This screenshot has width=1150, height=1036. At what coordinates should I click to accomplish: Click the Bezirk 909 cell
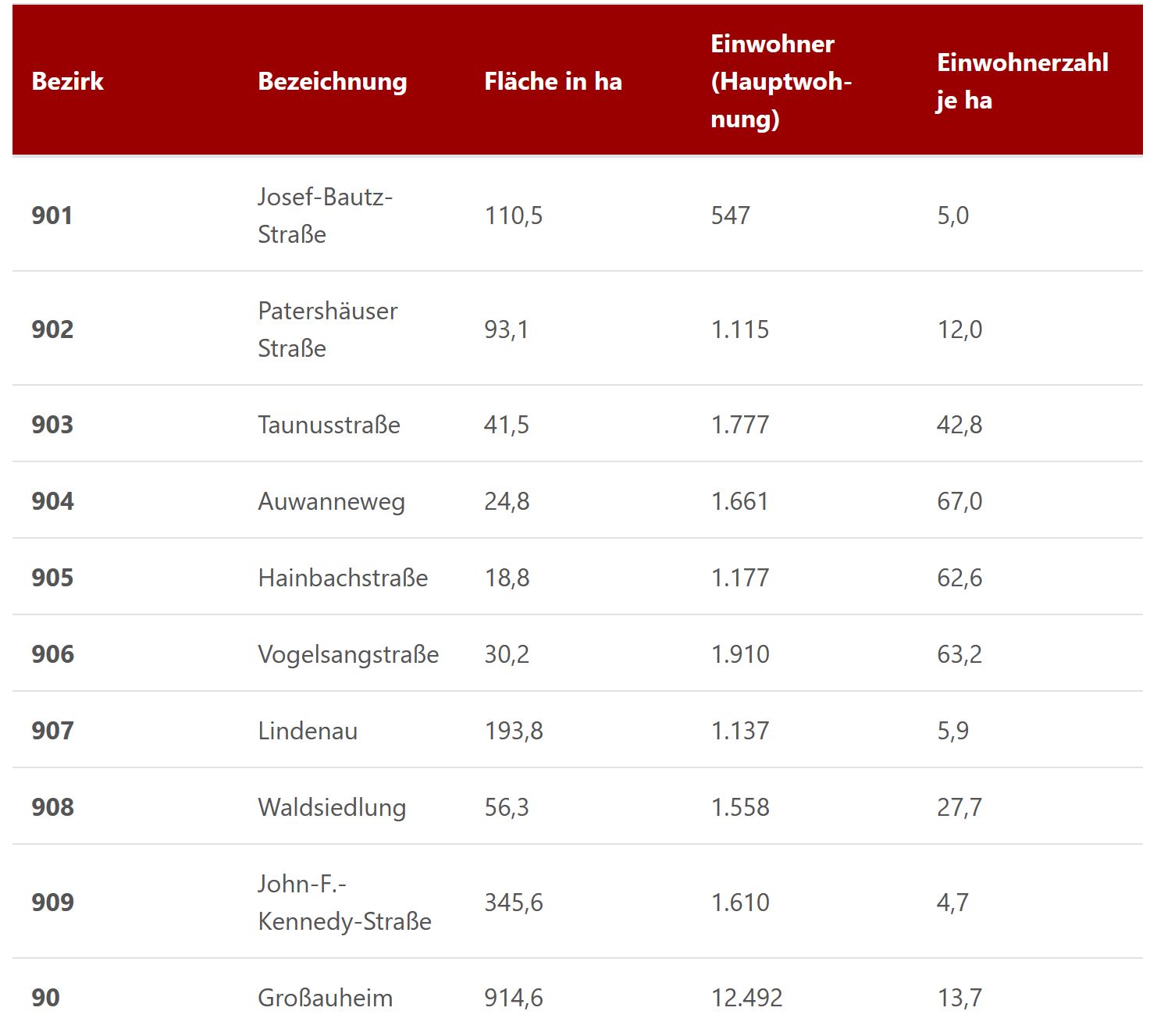point(52,902)
